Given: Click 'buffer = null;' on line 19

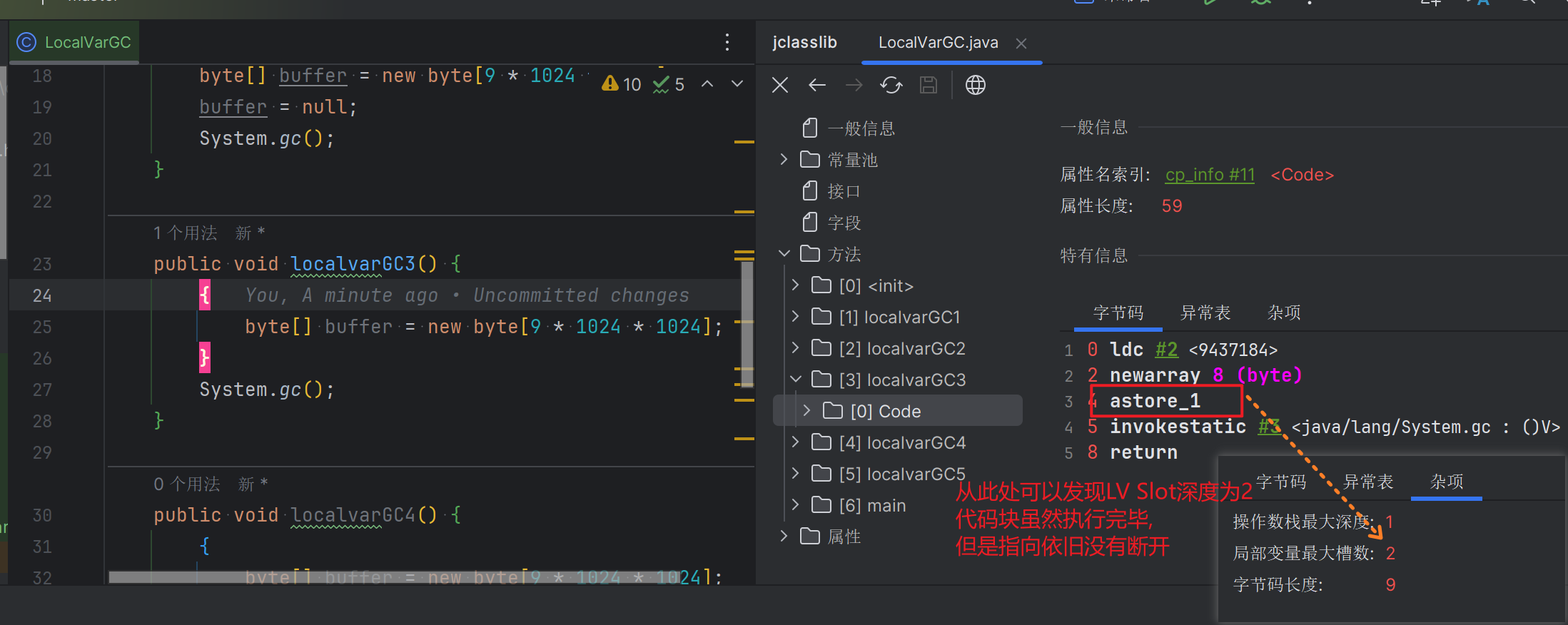Looking at the screenshot, I should [278, 107].
